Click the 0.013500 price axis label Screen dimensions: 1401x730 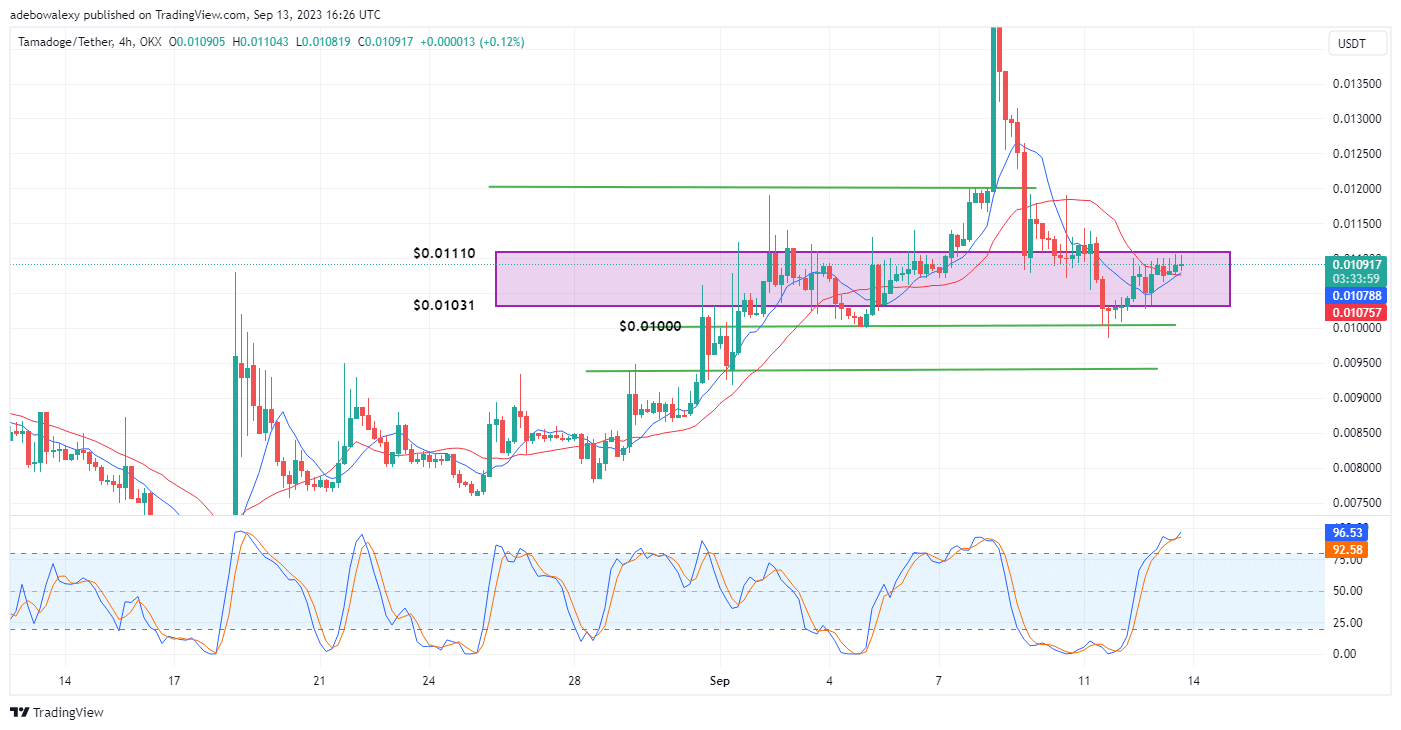pyautogui.click(x=1358, y=84)
